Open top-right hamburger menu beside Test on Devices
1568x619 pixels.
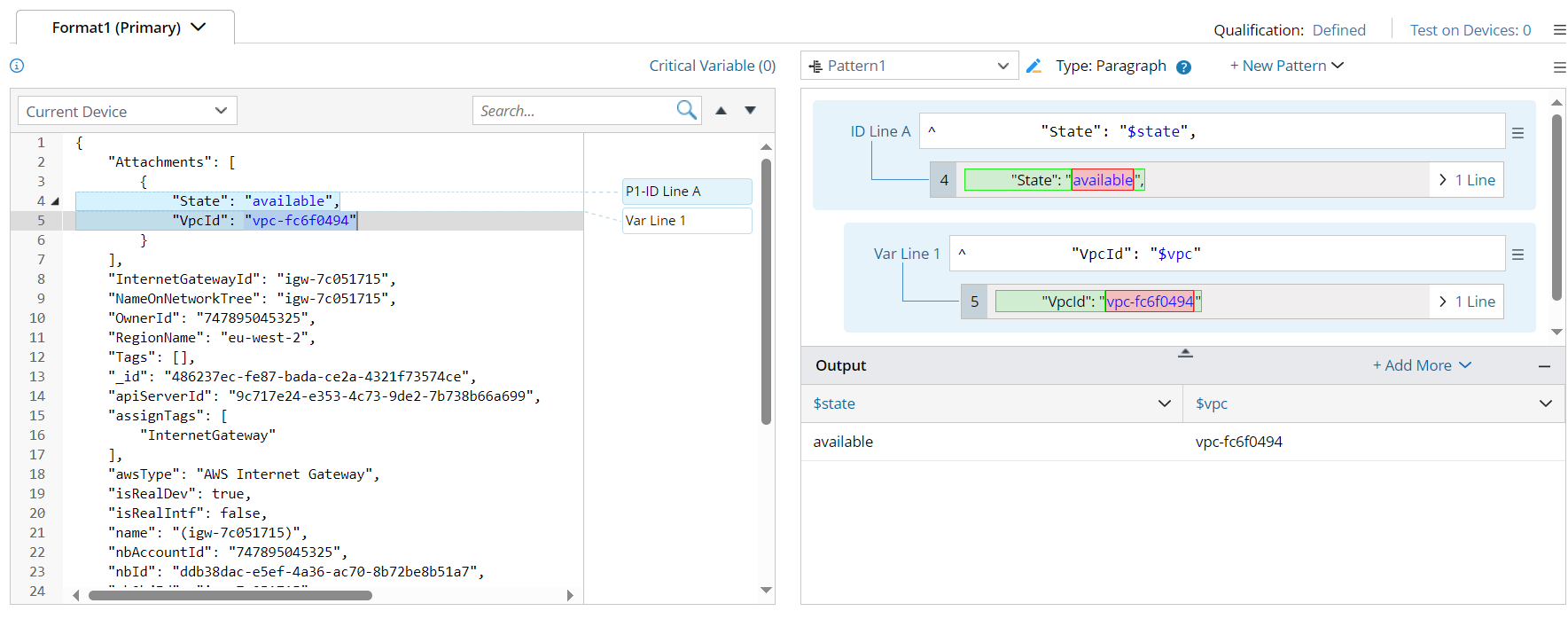coord(1559,30)
